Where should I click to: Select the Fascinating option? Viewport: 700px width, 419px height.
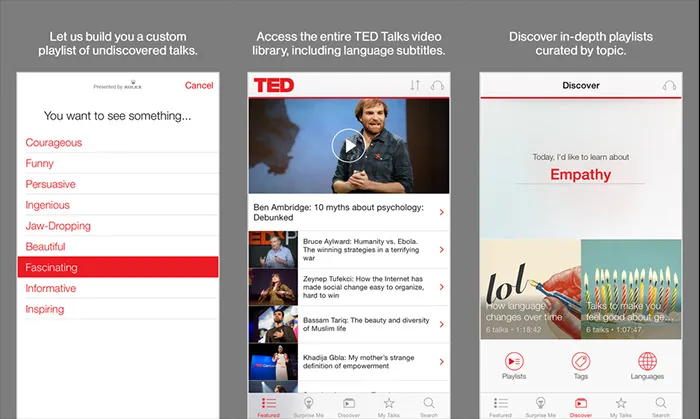[118, 267]
